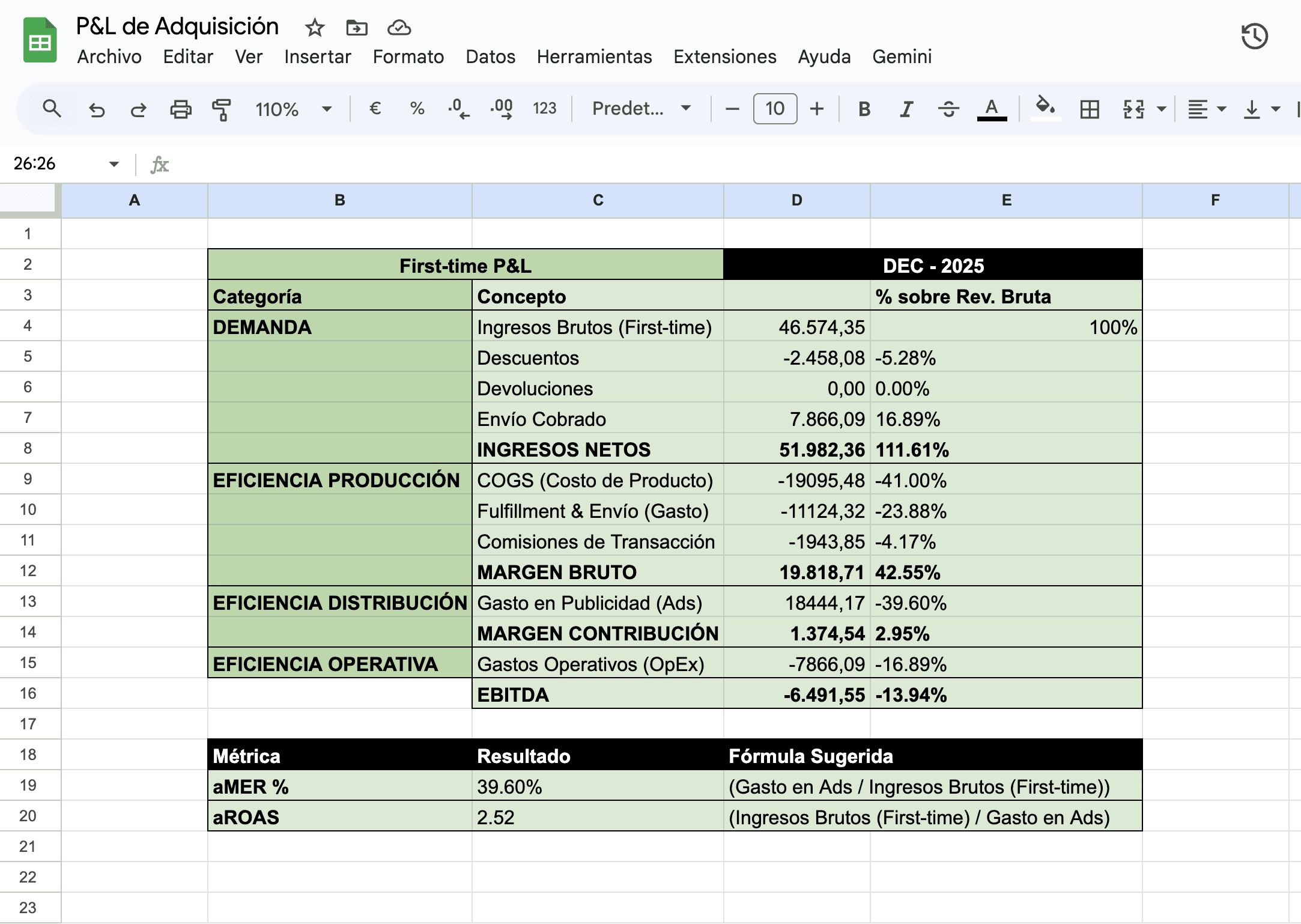Click the redo arrow icon
The height and width of the screenshot is (924, 1301).
point(138,109)
